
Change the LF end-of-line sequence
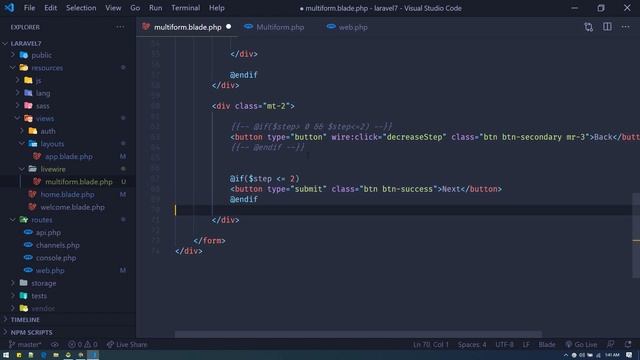pos(526,344)
